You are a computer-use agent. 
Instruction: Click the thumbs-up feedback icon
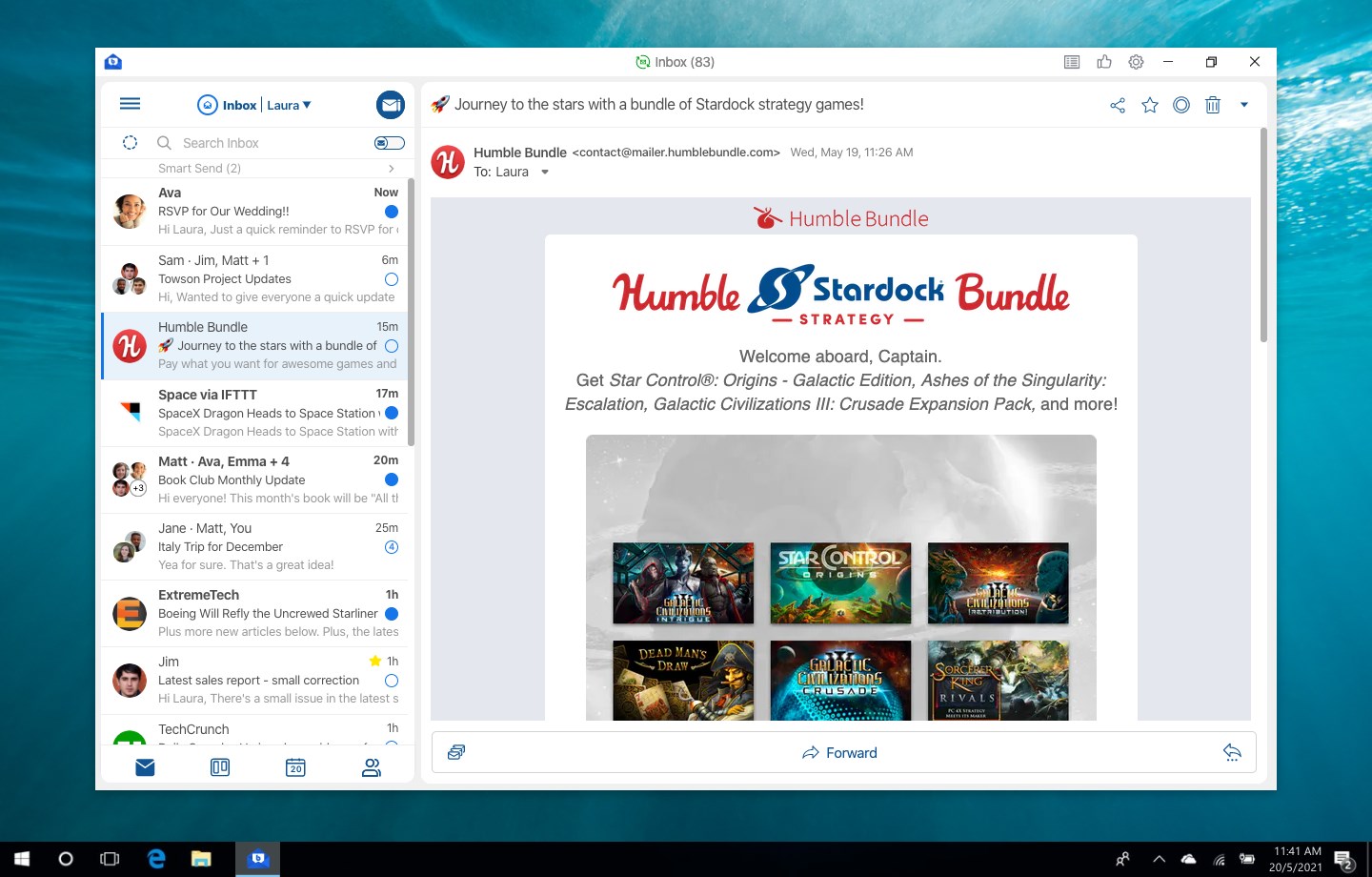[1104, 62]
